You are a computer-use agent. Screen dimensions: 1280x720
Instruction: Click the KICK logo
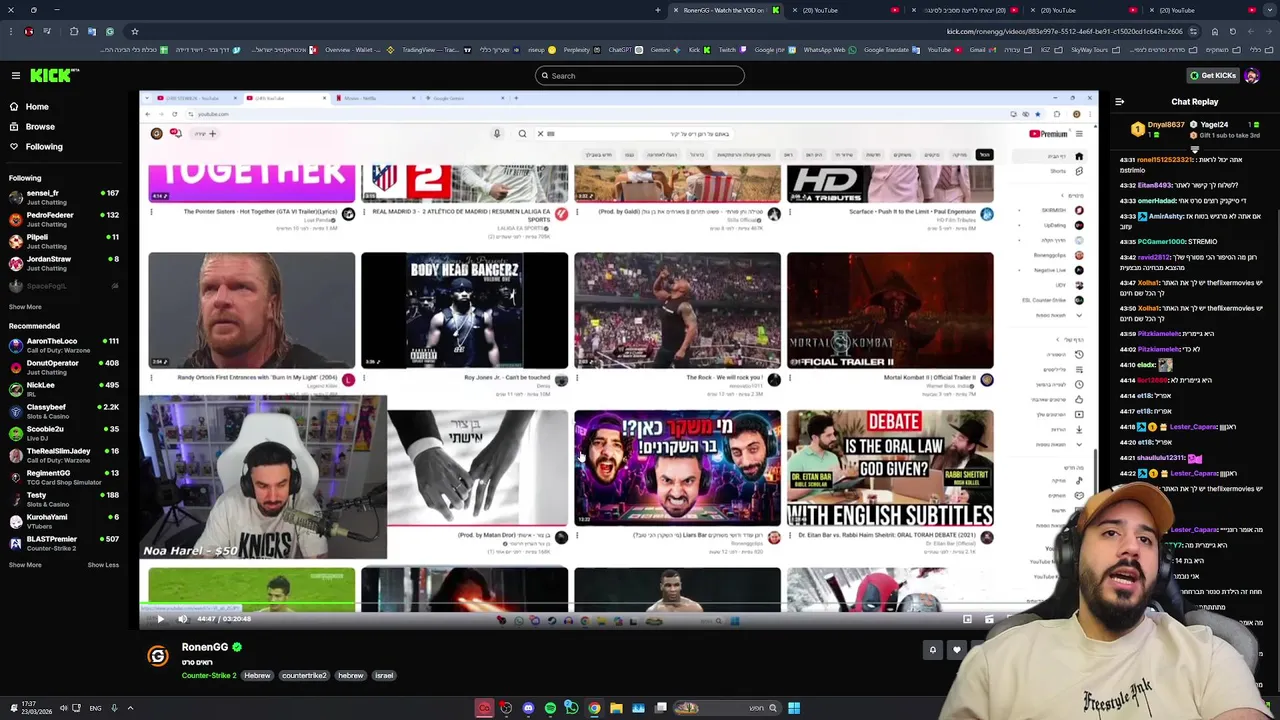pyautogui.click(x=52, y=75)
